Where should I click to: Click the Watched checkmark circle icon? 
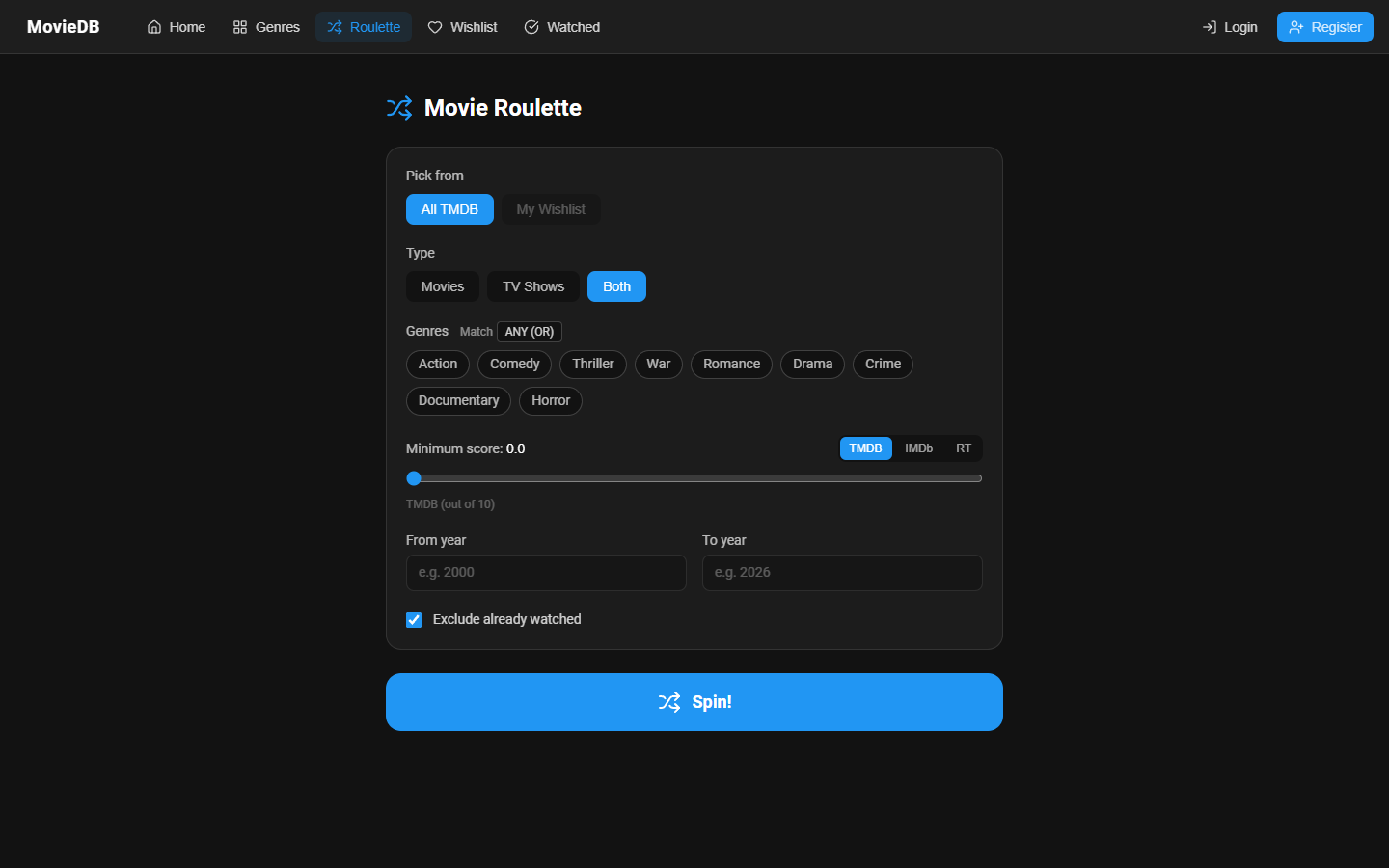(531, 27)
